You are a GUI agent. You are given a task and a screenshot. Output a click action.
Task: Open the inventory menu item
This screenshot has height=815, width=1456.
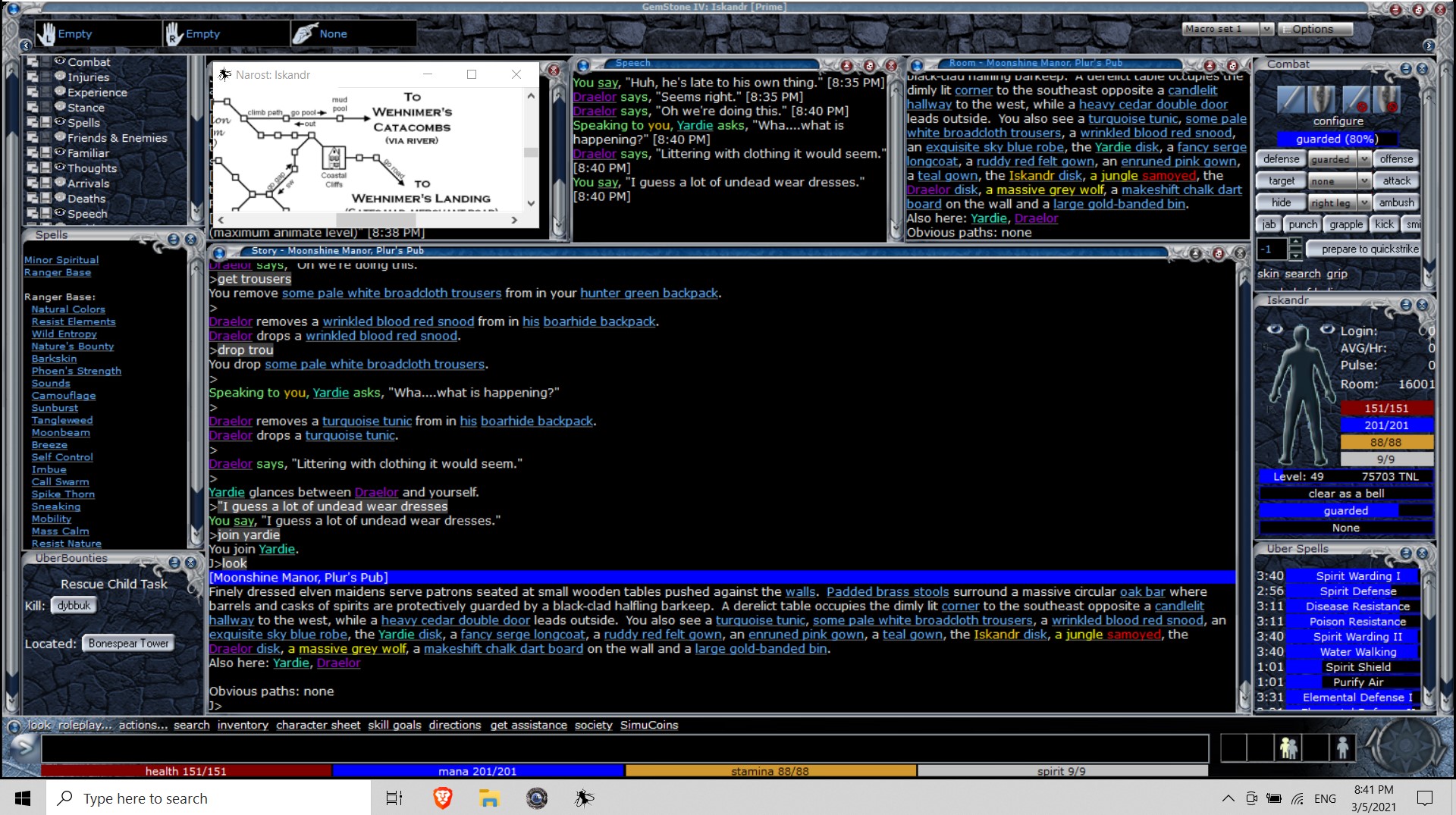[x=243, y=725]
